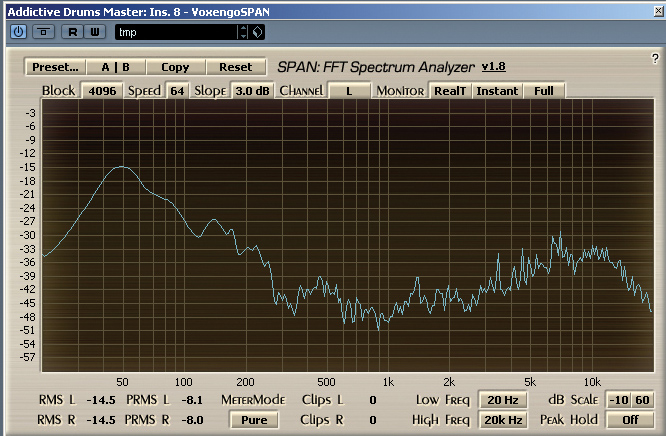Image resolution: width=666 pixels, height=436 pixels.
Task: Change the dB Scale range value 60
Action: pyautogui.click(x=642, y=400)
